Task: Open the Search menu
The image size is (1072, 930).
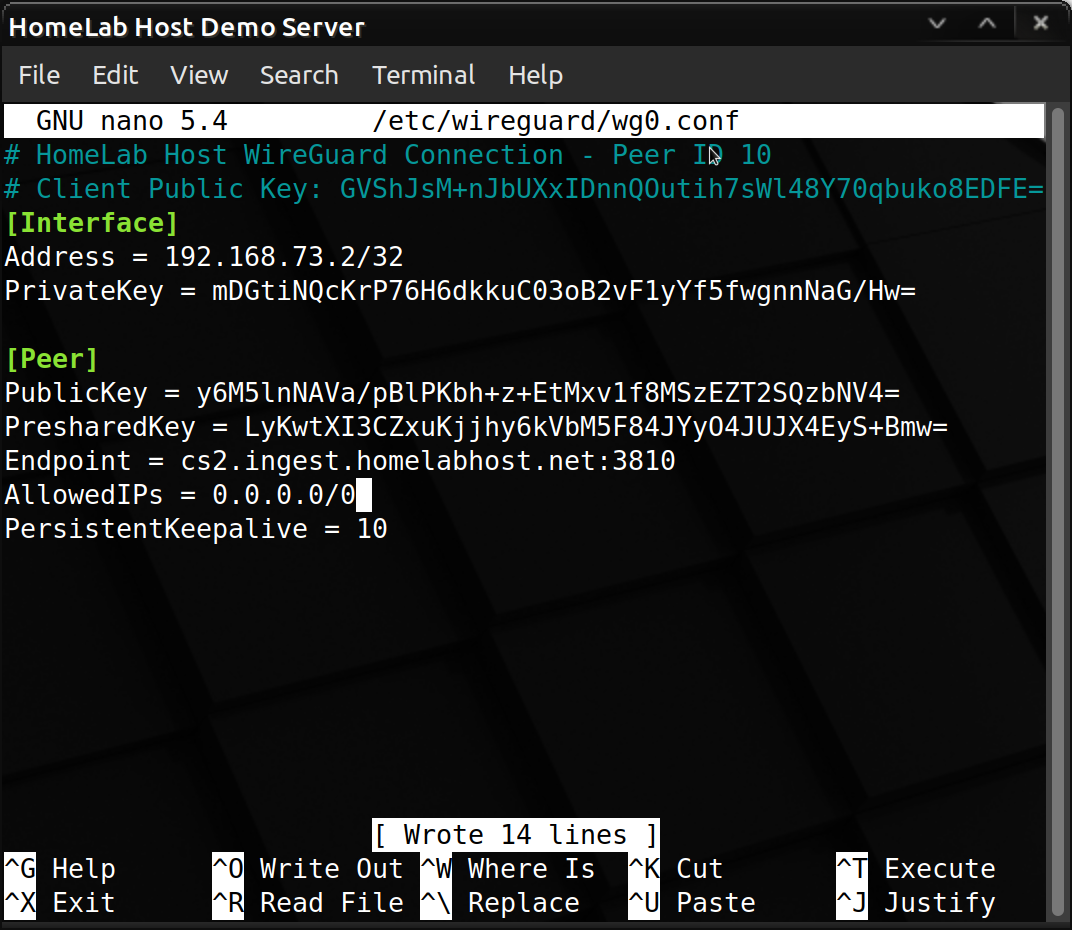Action: (299, 75)
